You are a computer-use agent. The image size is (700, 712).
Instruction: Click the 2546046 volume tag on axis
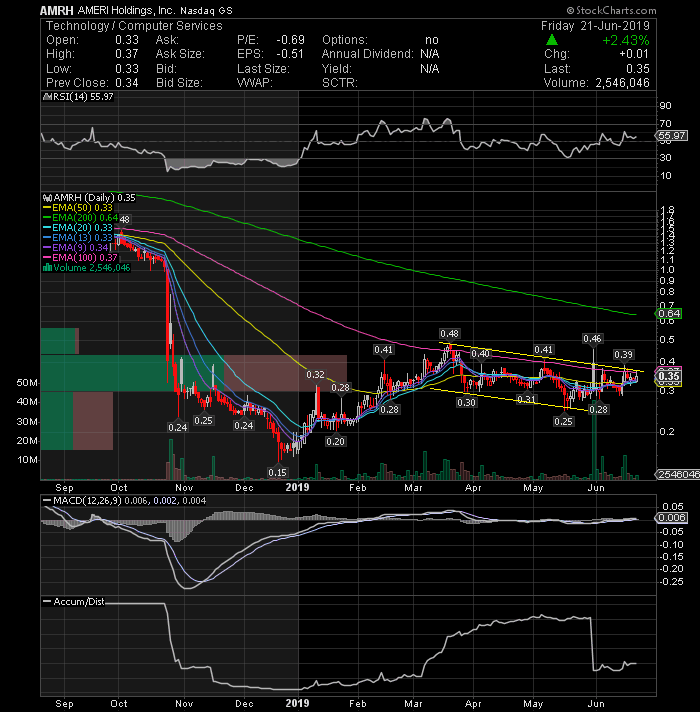(678, 475)
